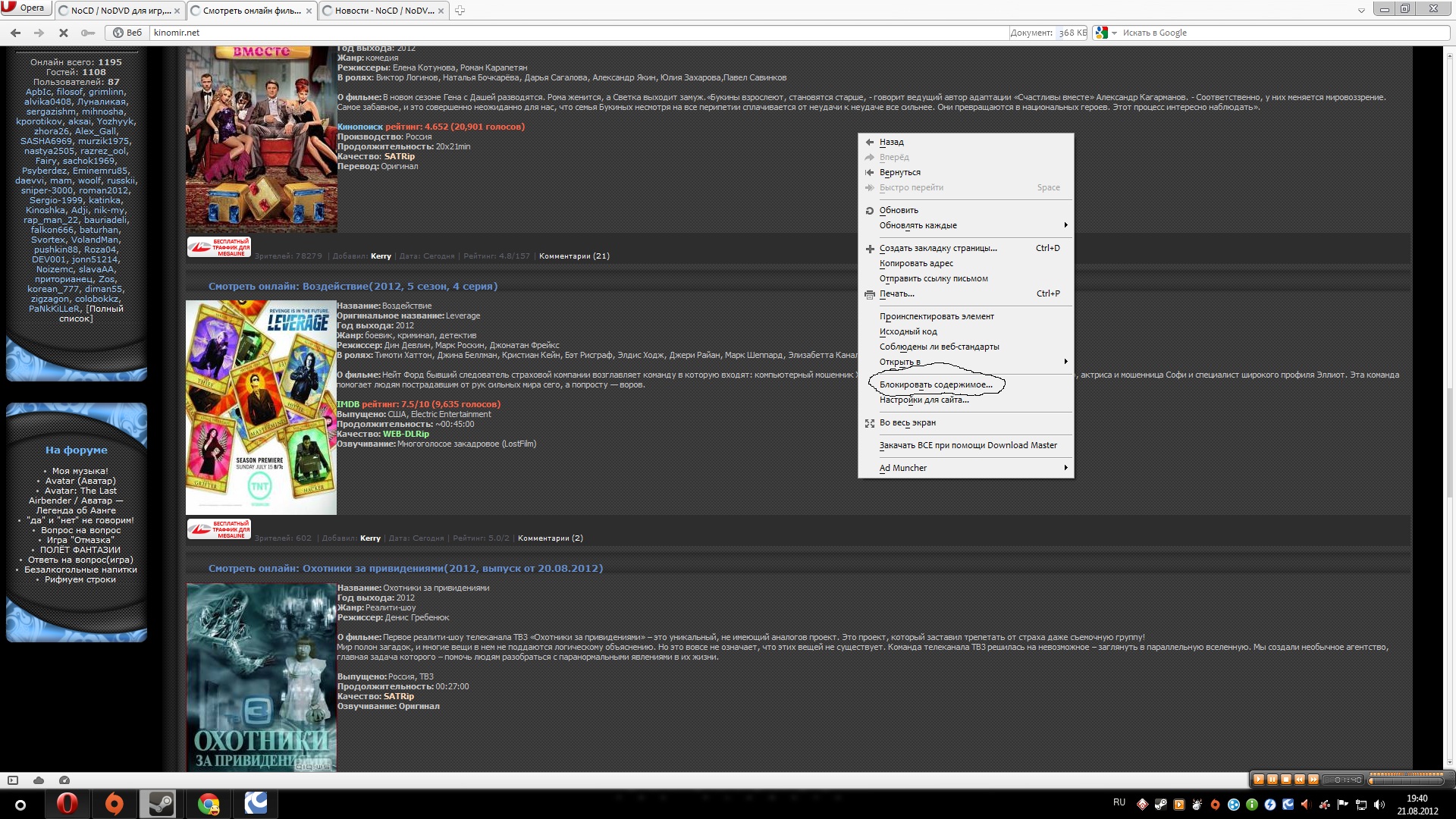The height and width of the screenshot is (819, 1456).
Task: Choose Создать закладку страницы...
Action: tap(966, 248)
